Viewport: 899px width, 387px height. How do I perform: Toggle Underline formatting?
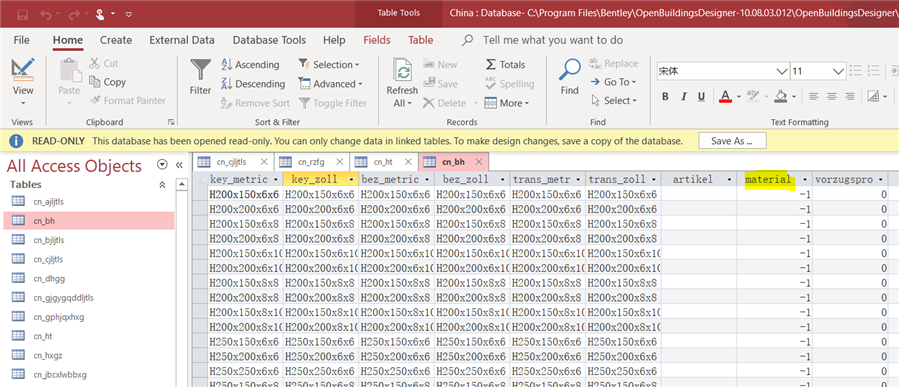(x=701, y=96)
